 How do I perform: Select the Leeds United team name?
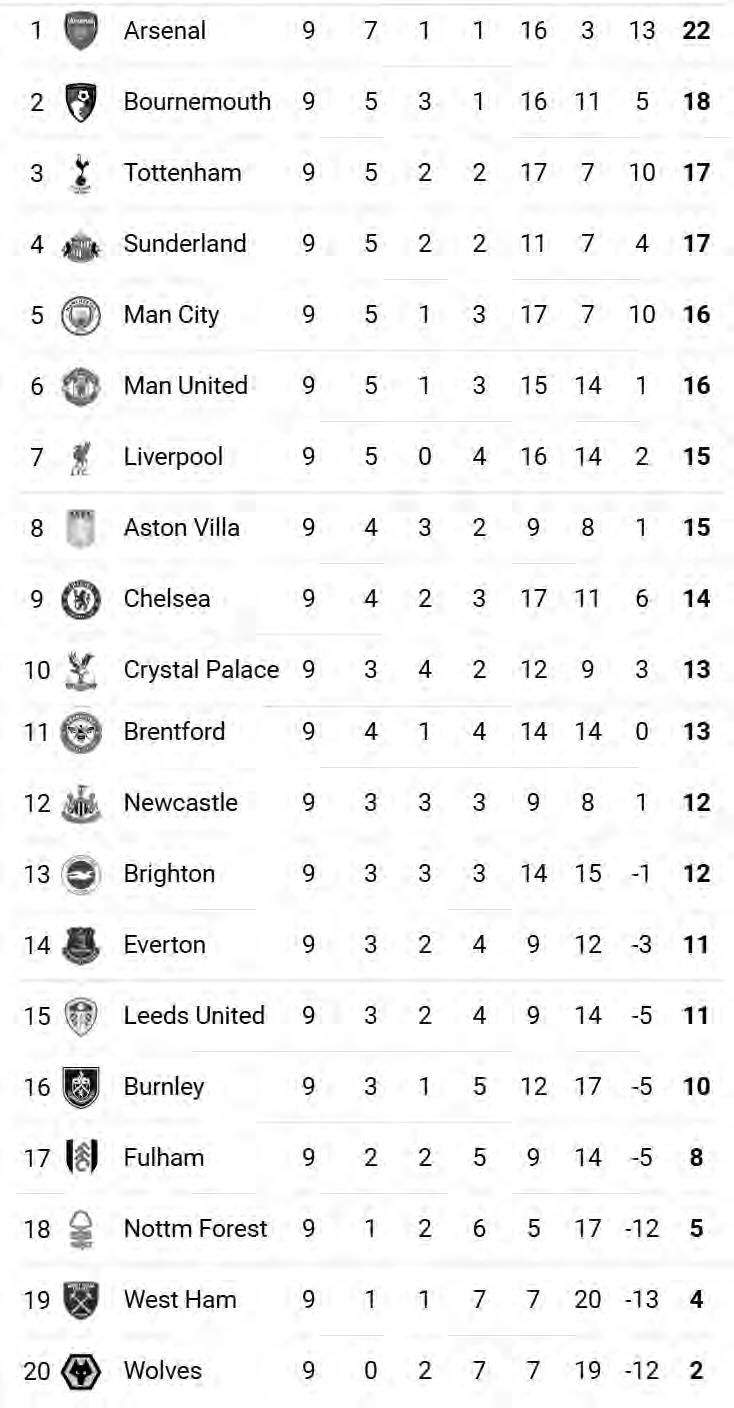pos(194,1015)
